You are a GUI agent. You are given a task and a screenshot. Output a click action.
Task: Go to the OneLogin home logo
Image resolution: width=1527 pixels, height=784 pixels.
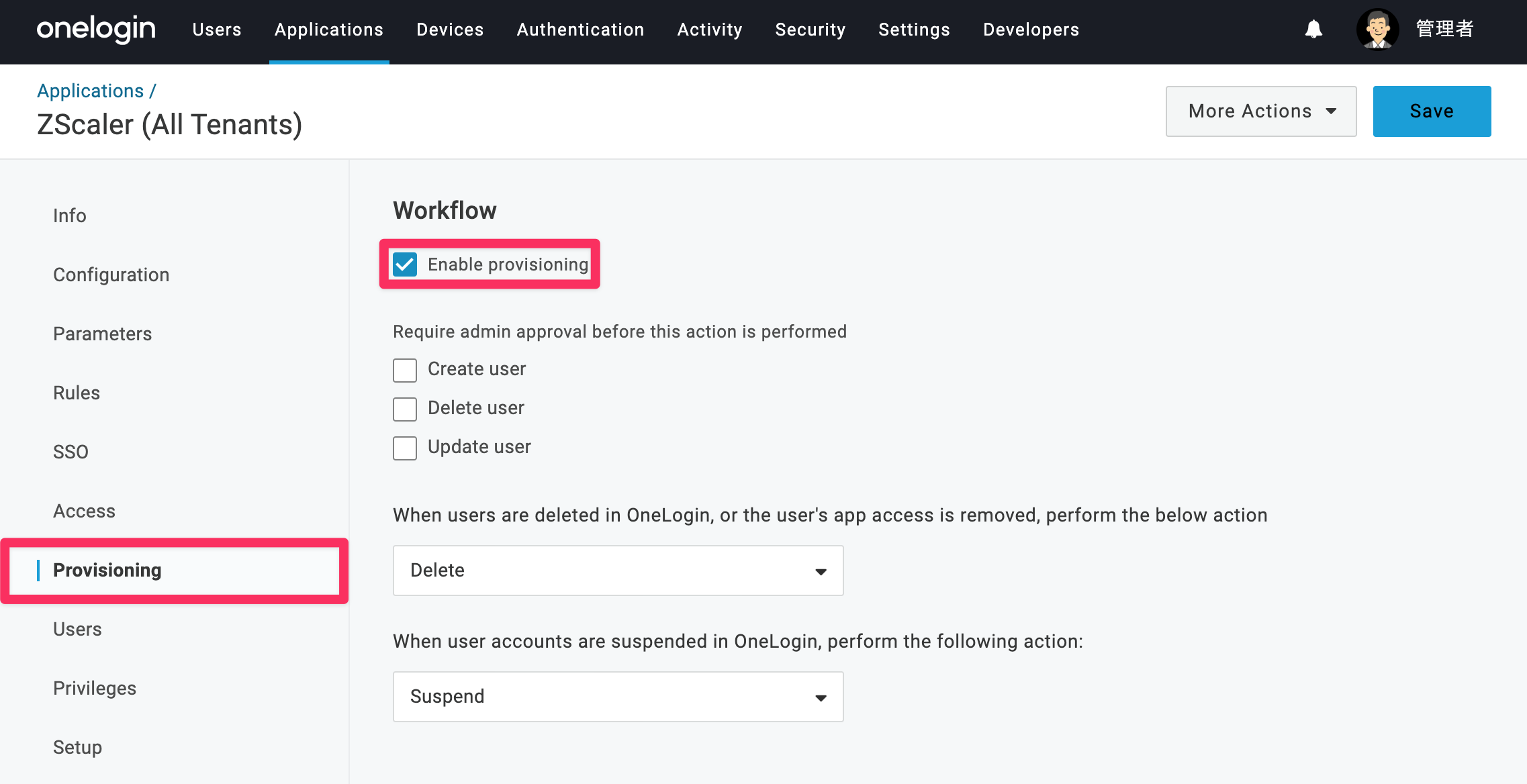(x=96, y=30)
